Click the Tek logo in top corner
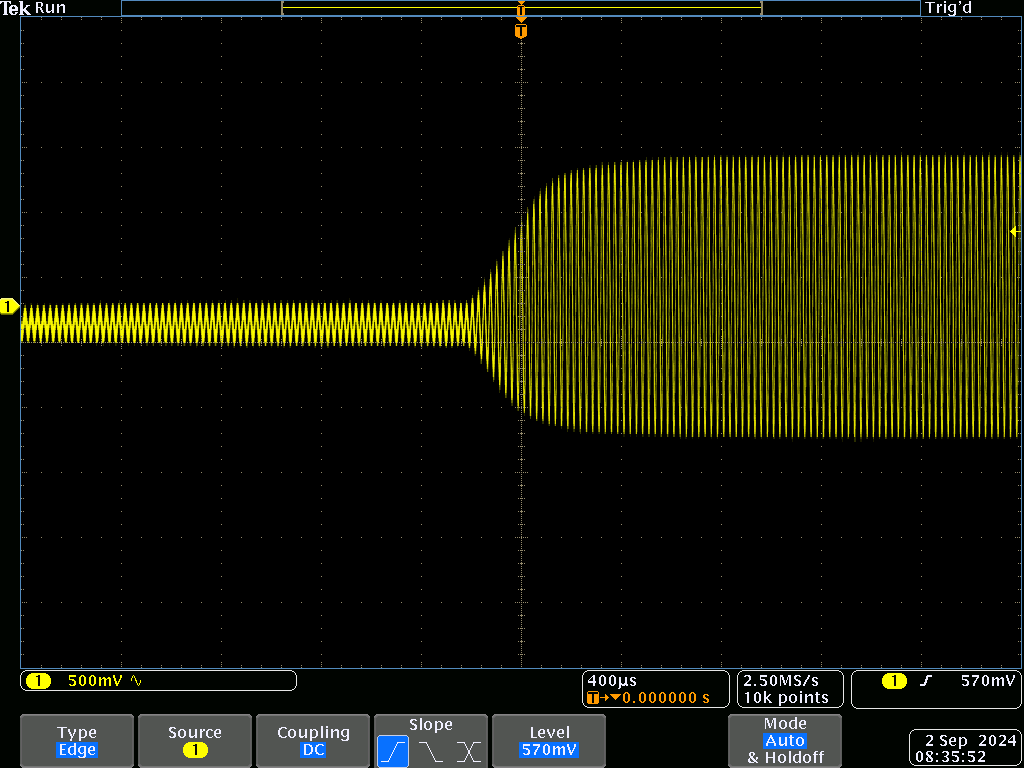Image resolution: width=1024 pixels, height=768 pixels. [16, 8]
